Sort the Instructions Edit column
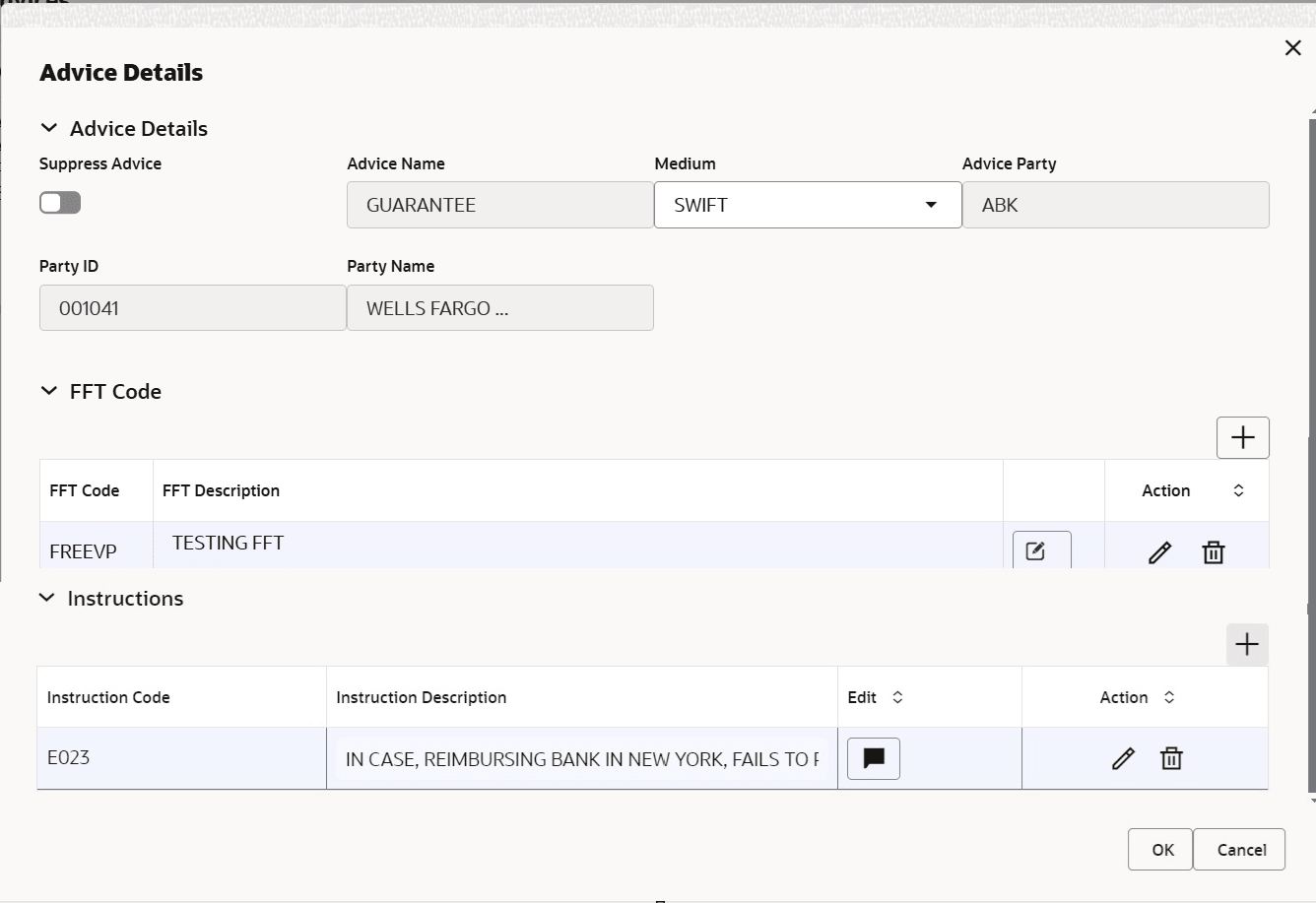The height and width of the screenshot is (903, 1316). click(x=897, y=696)
